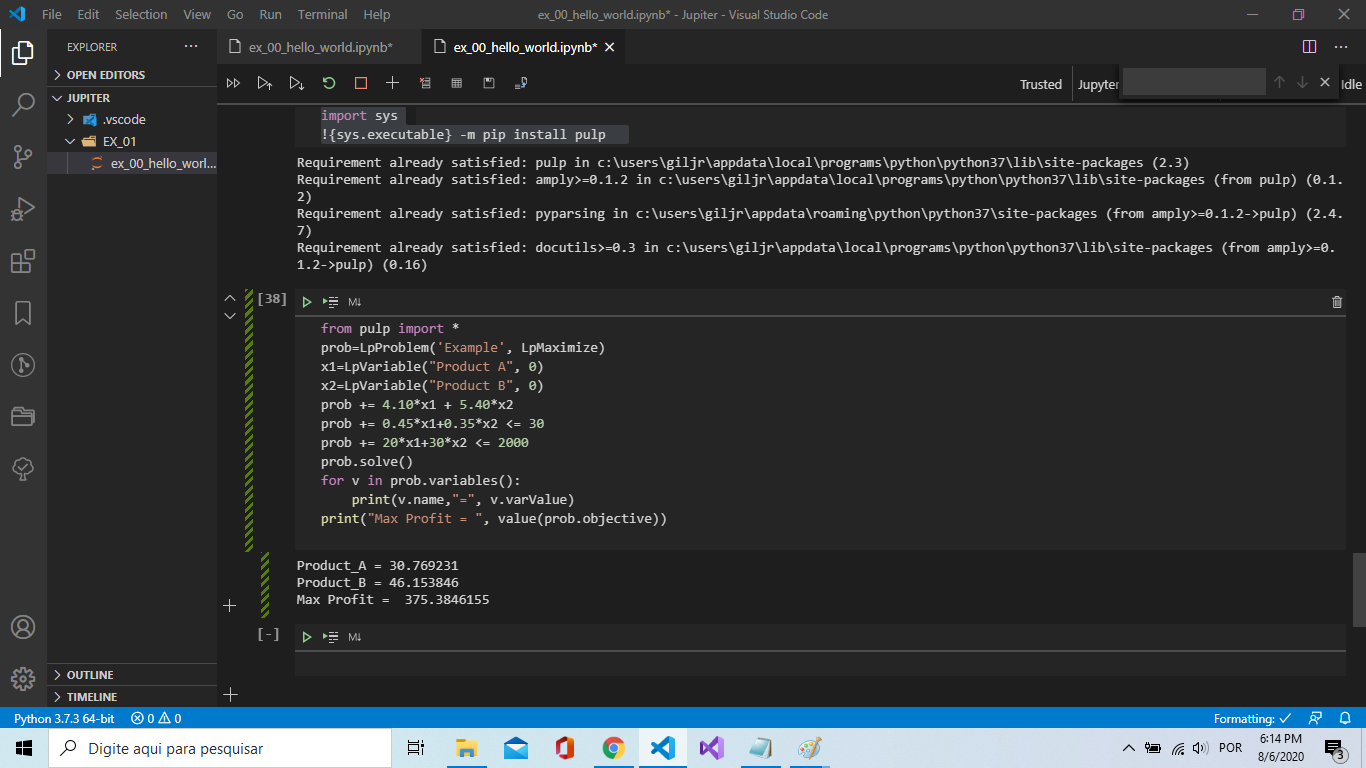Select the Python 3.7.3 64-bit interpreter

point(64,718)
